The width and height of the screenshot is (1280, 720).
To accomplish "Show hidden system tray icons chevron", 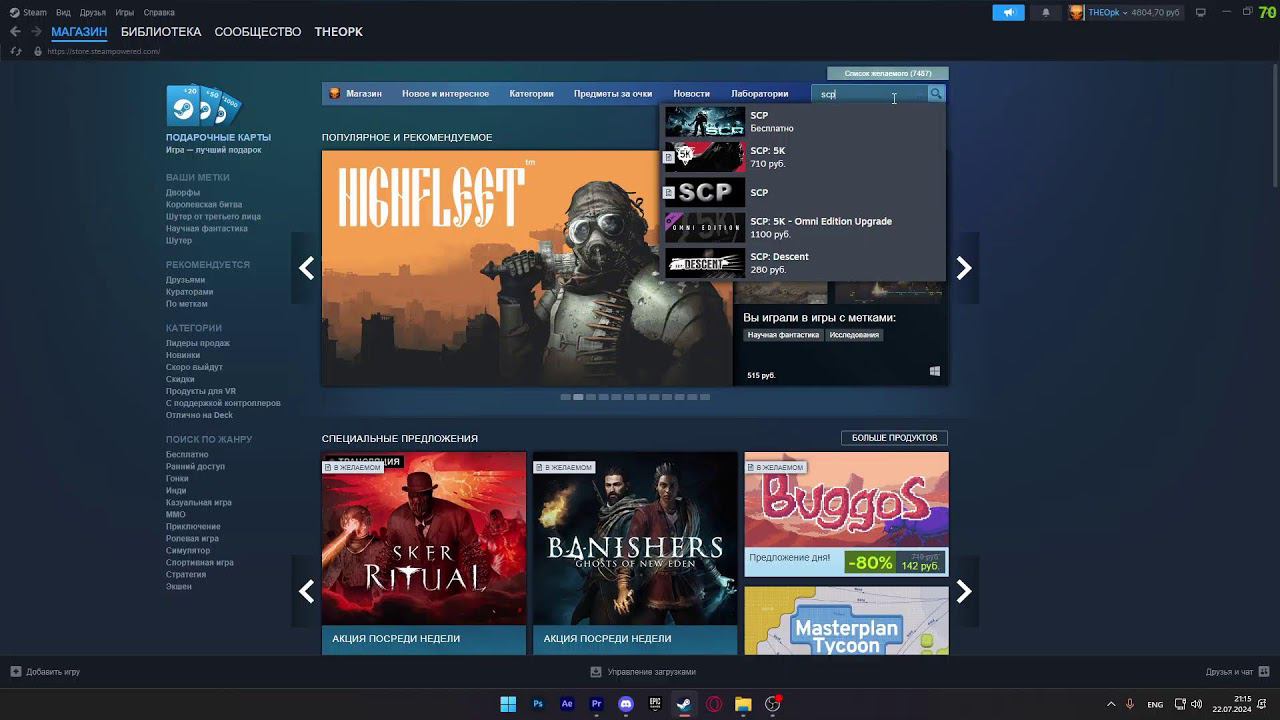I will tap(1110, 704).
